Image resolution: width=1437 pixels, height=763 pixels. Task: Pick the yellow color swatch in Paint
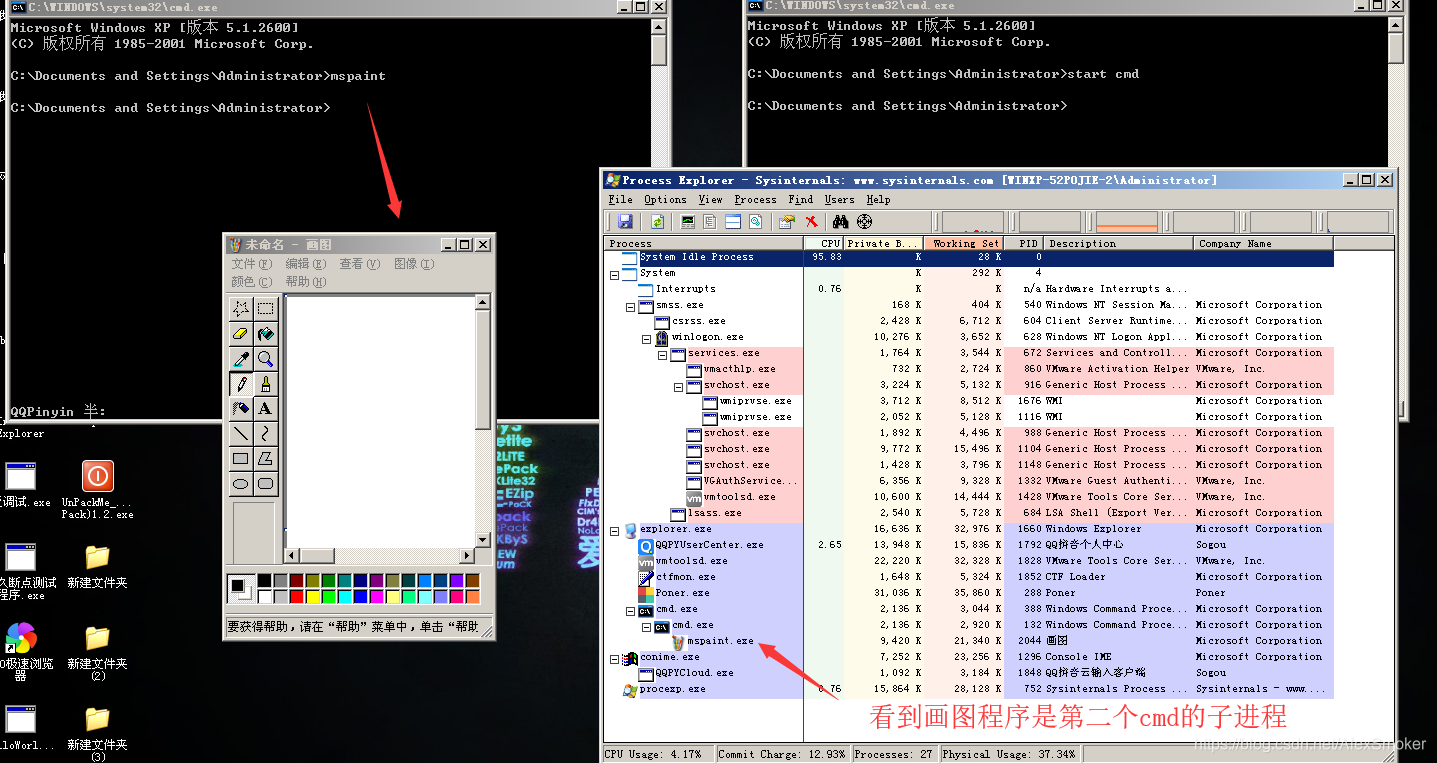[312, 596]
